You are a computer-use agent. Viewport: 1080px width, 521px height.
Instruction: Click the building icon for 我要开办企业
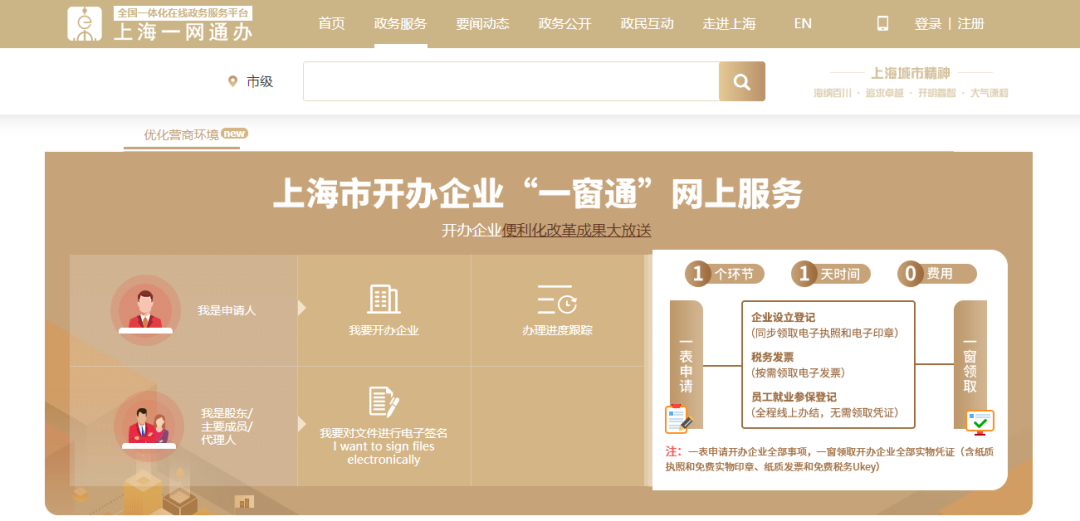tap(384, 299)
